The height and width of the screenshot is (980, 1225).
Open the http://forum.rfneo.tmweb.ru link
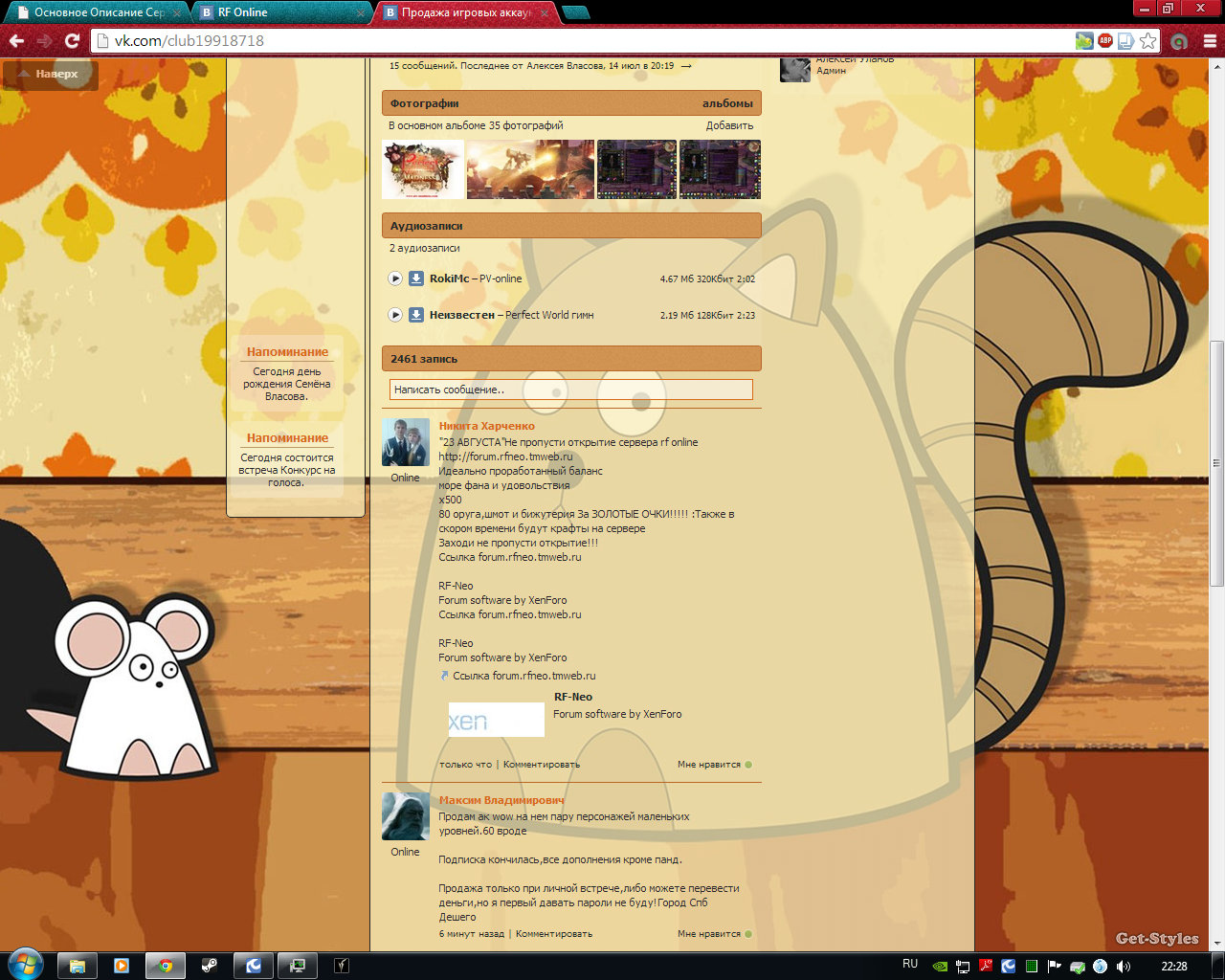(505, 457)
